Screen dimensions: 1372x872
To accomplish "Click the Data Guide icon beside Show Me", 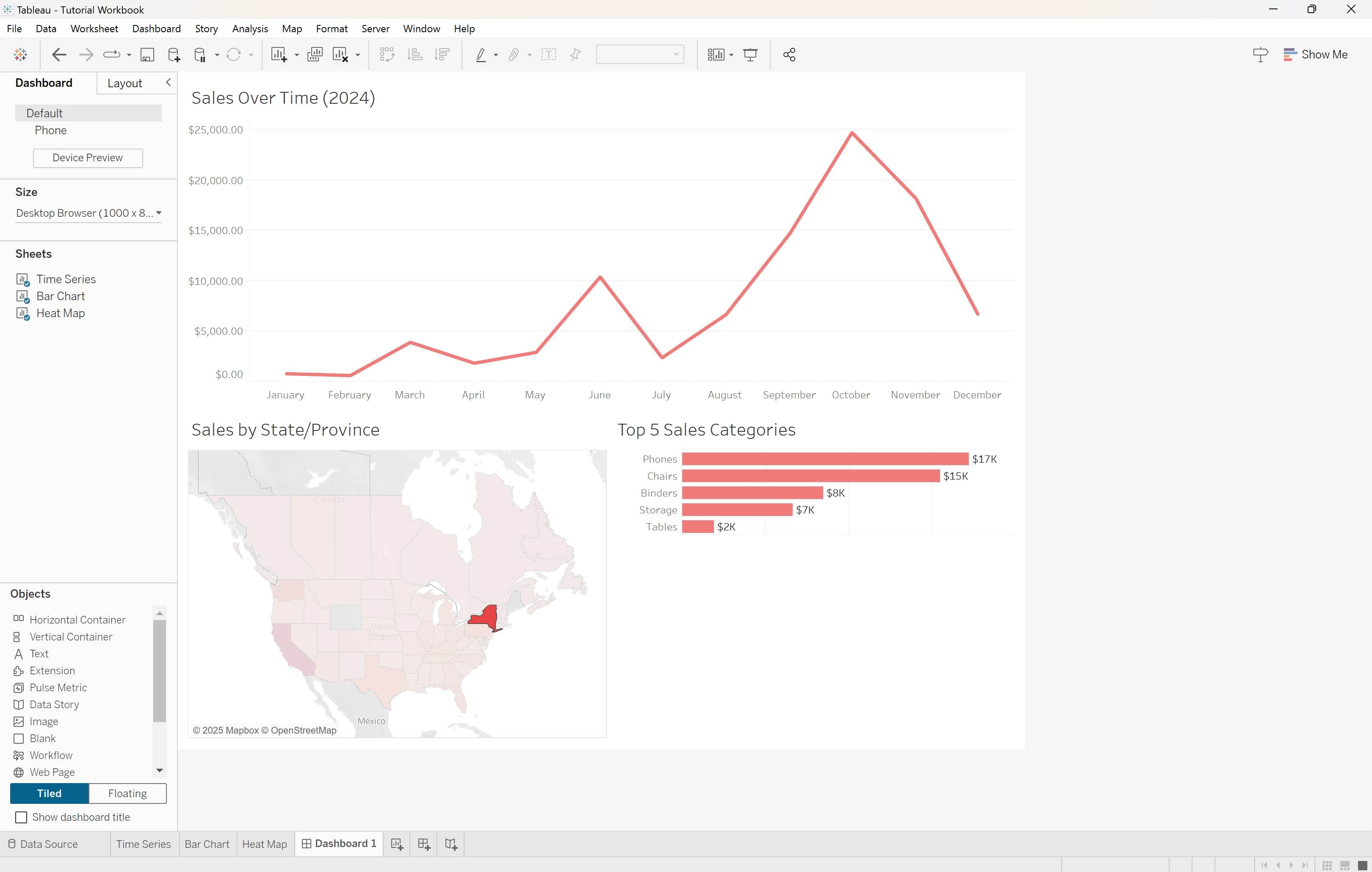I will click(1260, 55).
